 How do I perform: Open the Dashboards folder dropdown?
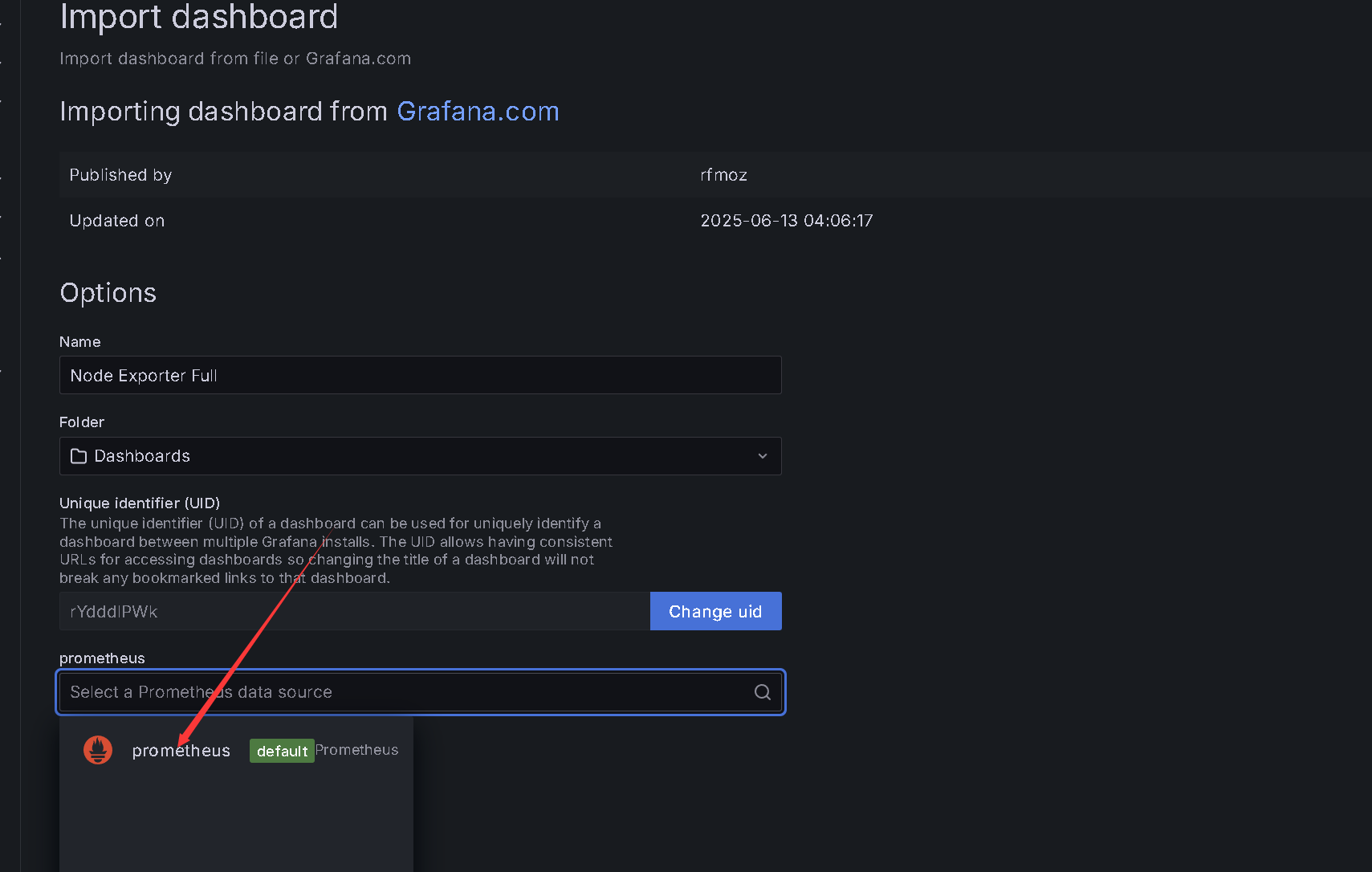pos(420,456)
